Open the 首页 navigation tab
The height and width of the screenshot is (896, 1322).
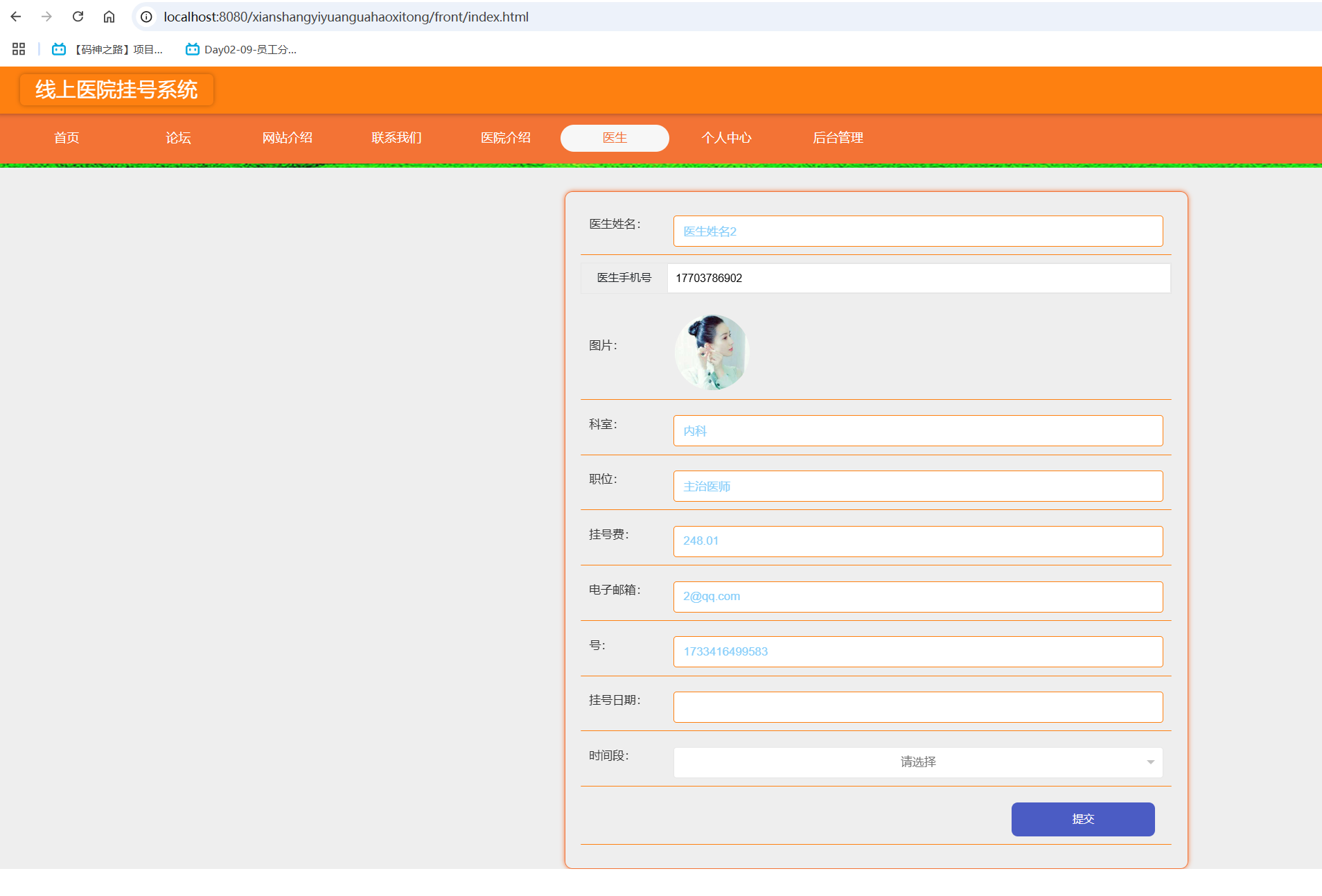tap(67, 138)
